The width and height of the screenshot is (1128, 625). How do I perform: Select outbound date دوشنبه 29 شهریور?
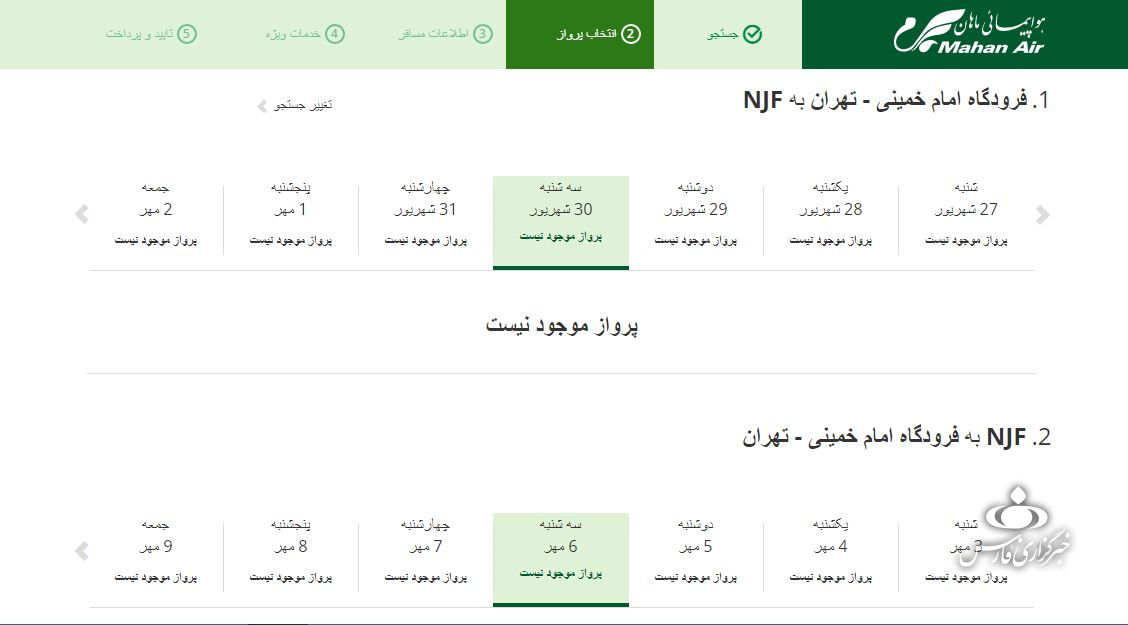[696, 214]
